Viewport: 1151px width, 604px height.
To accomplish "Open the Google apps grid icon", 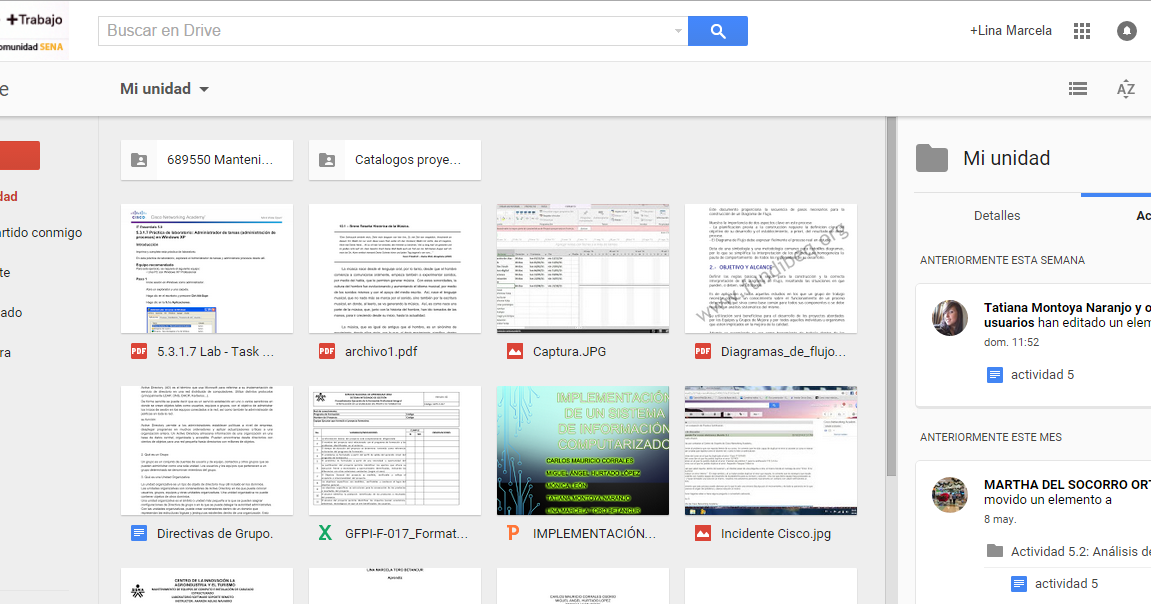I will coord(1081,31).
